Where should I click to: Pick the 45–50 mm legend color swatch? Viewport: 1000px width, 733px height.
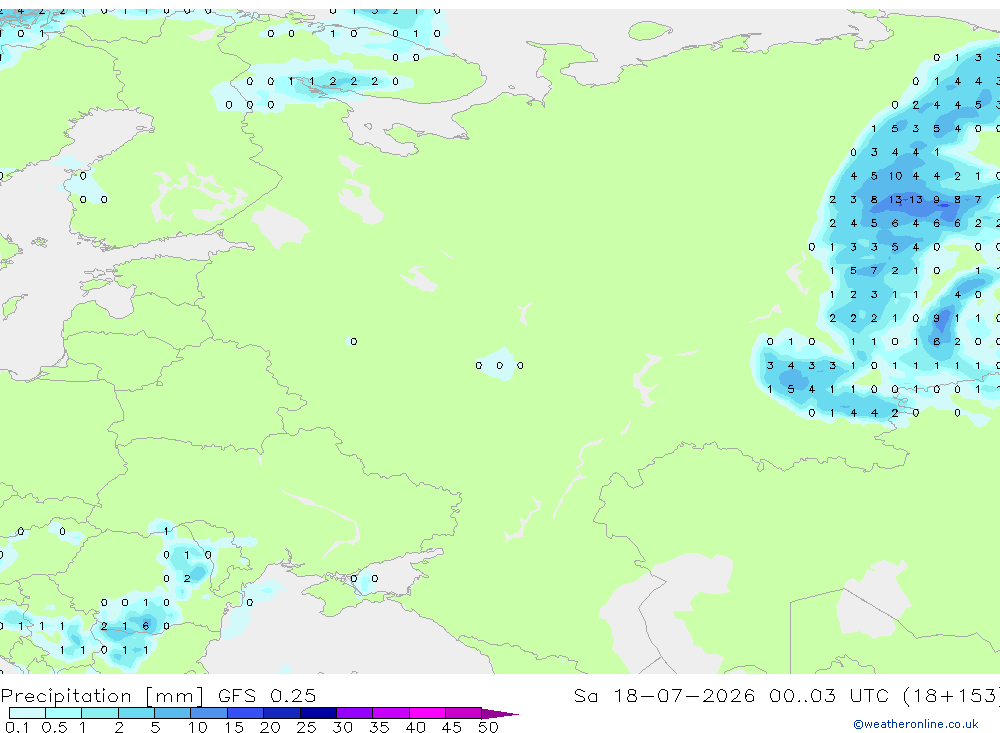coord(464,713)
